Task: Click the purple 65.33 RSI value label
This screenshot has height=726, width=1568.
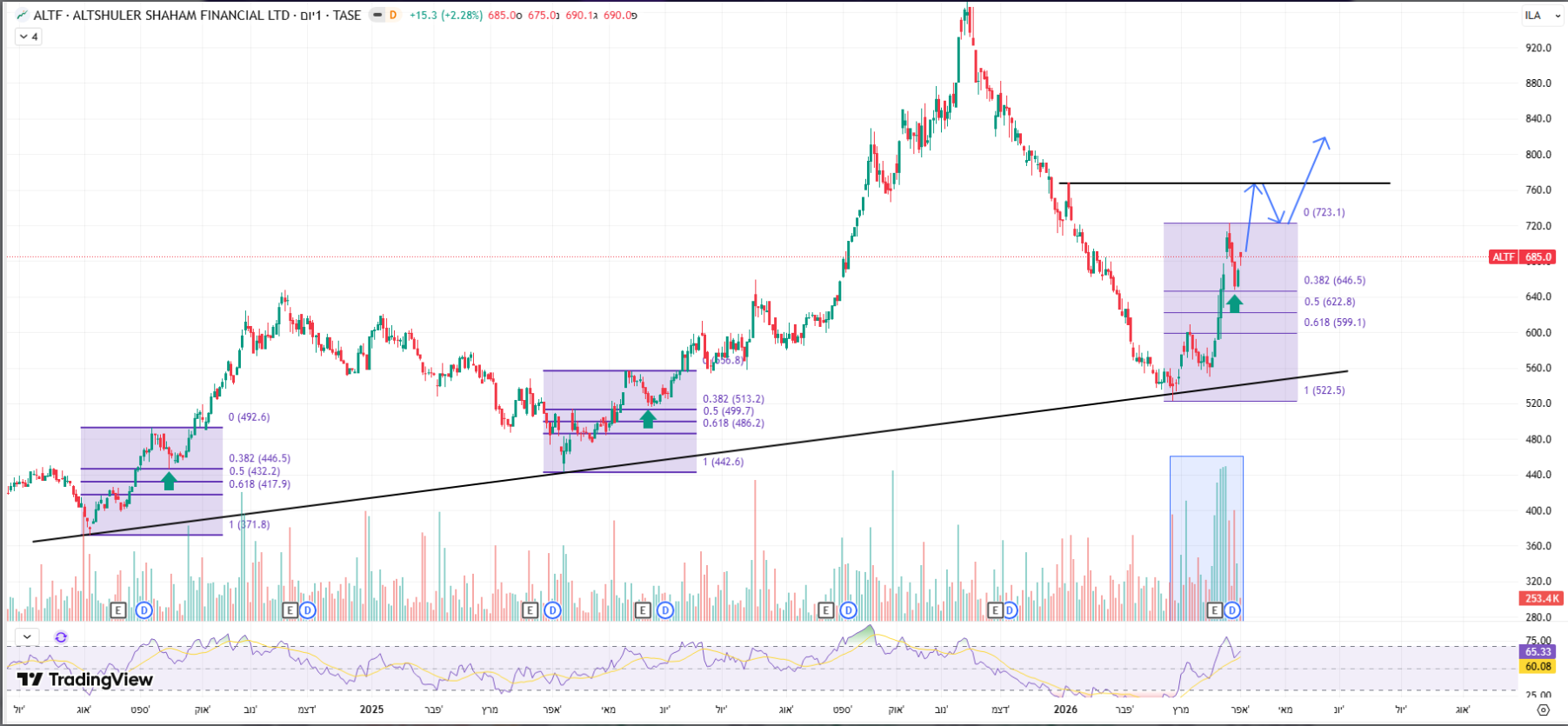Action: coord(1538,651)
